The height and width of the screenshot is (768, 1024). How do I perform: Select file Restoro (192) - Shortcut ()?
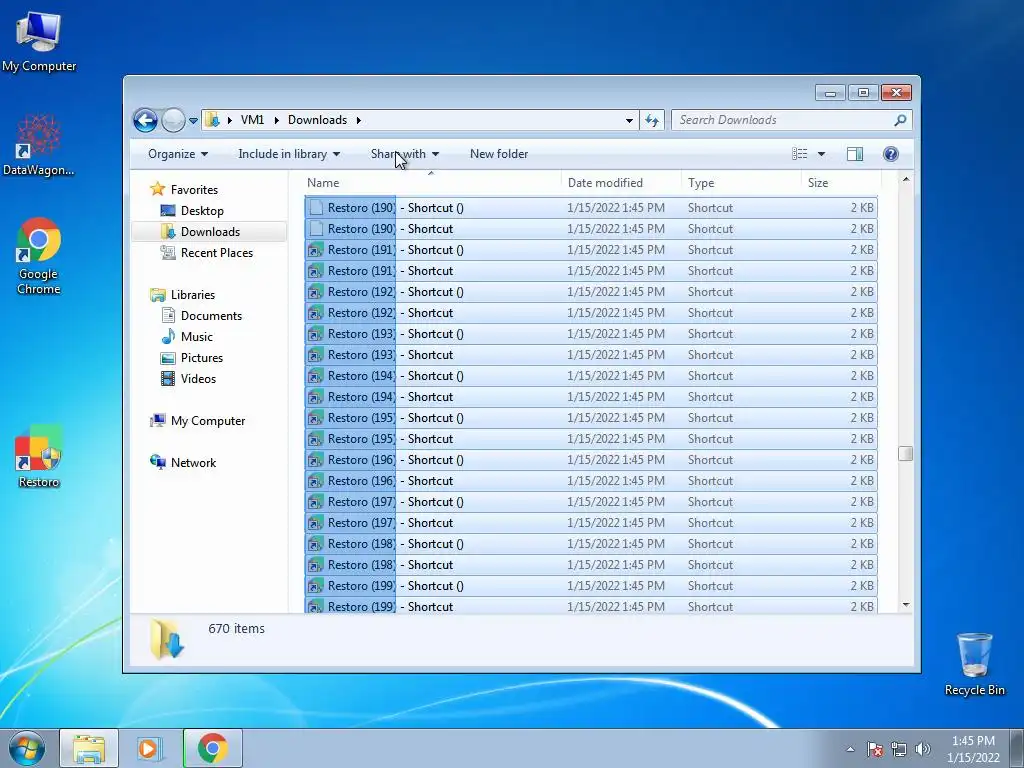point(590,292)
